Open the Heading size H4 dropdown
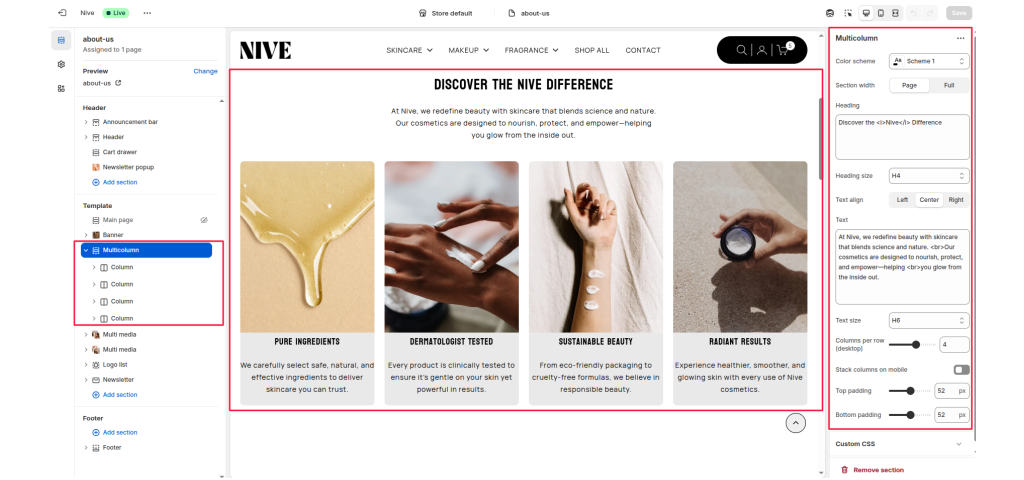 [929, 176]
